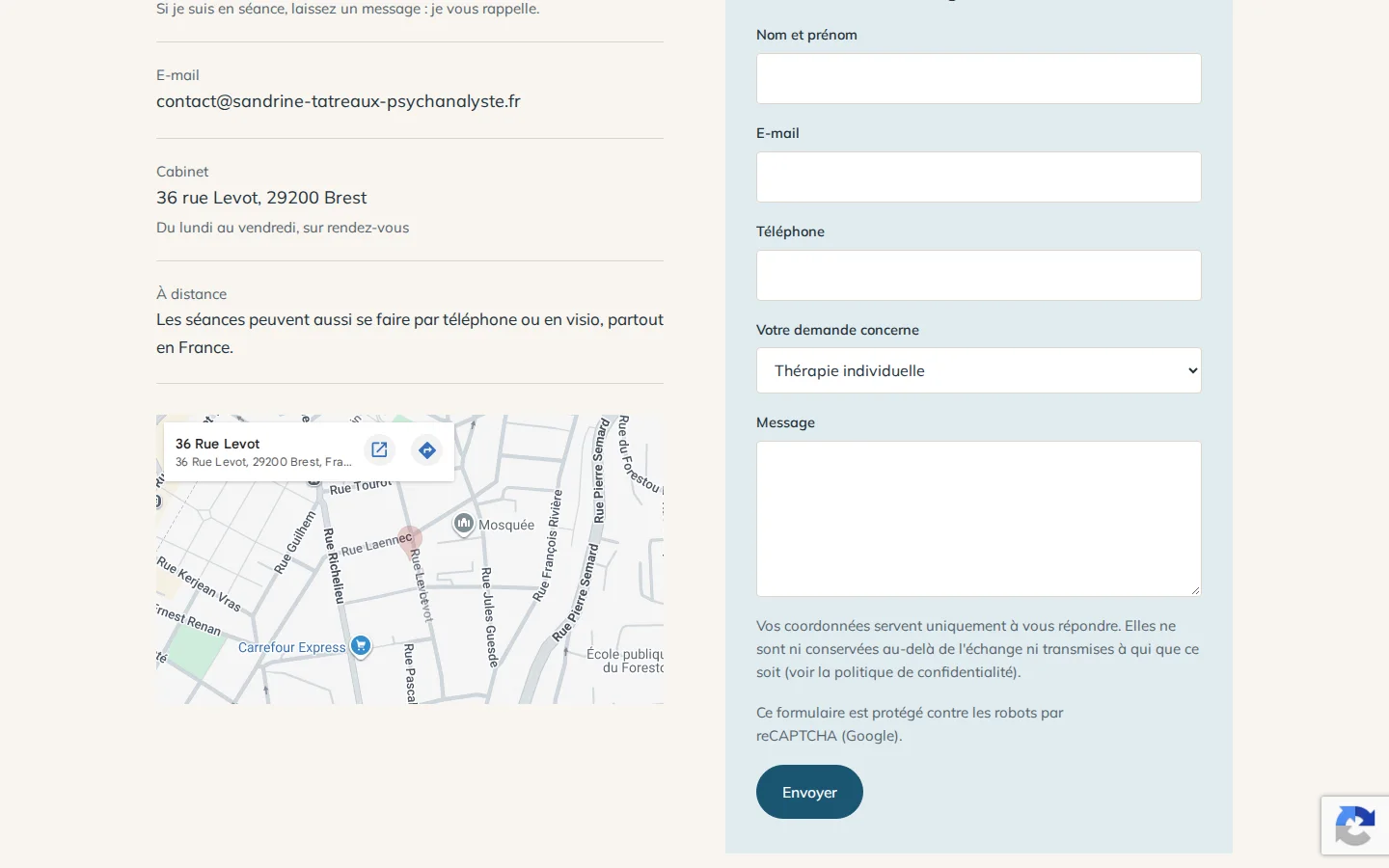
Task: Click the Carrefour Express shop pin
Action: pyautogui.click(x=361, y=646)
